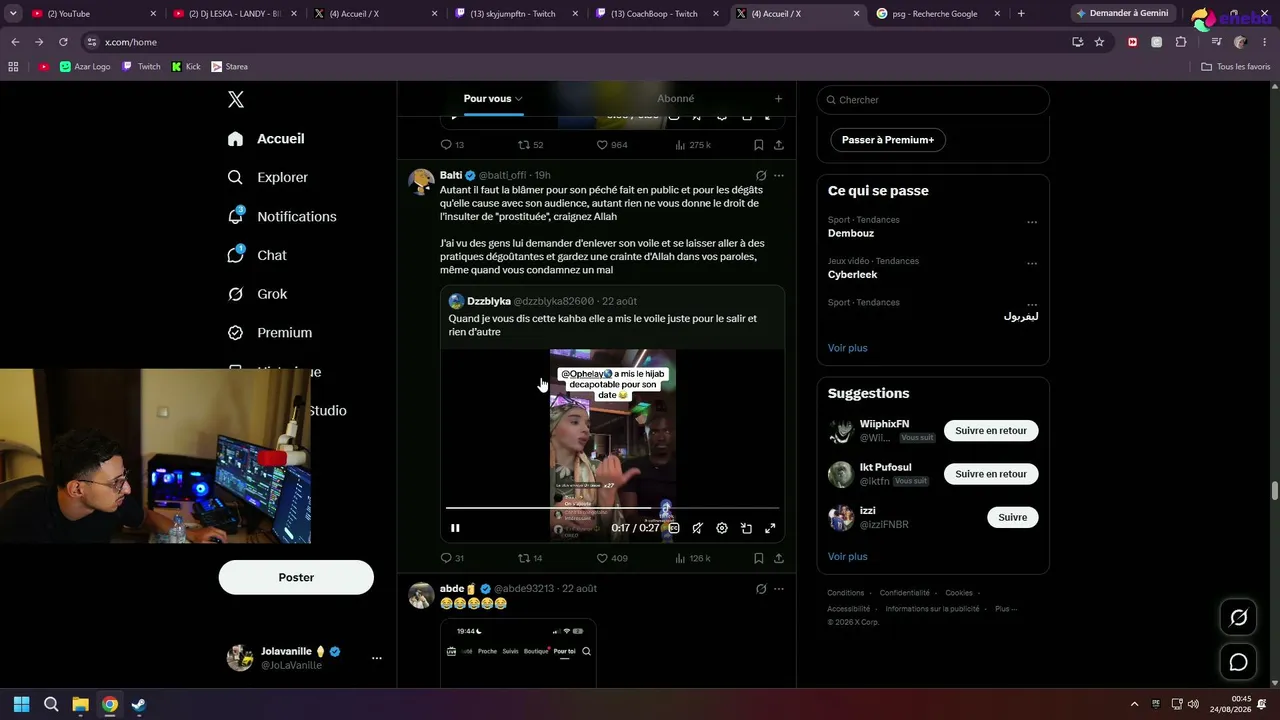Expand the Pour vous feed chevron
Image resolution: width=1280 pixels, height=720 pixels.
click(519, 99)
